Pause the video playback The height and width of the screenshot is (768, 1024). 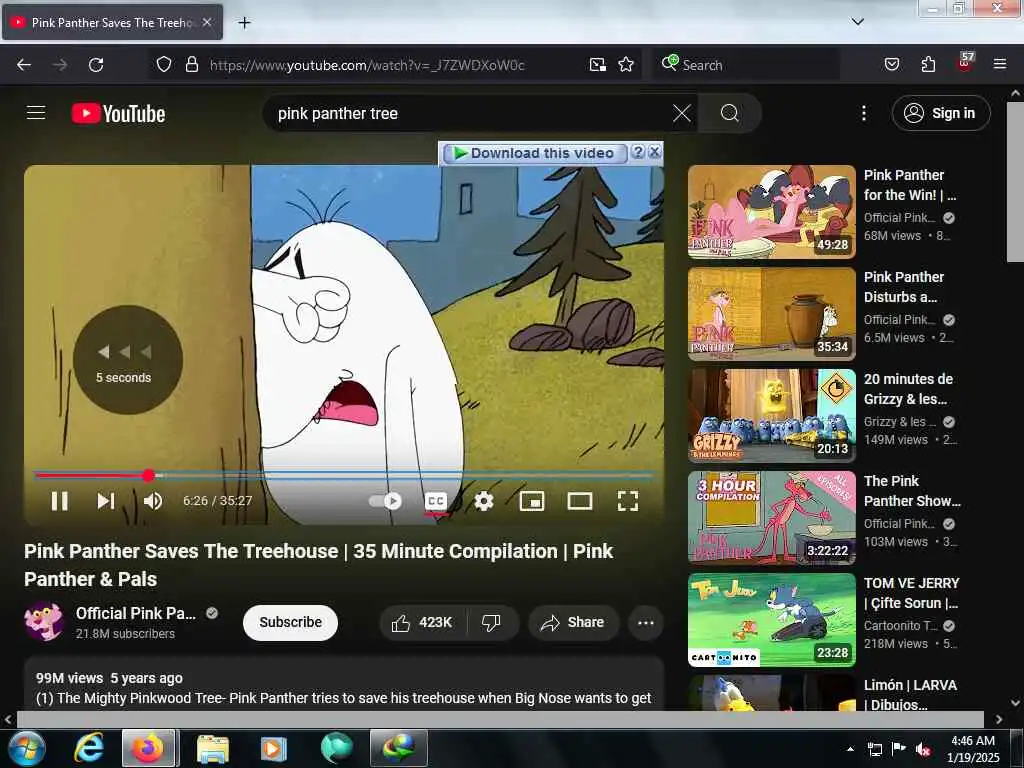(59, 501)
